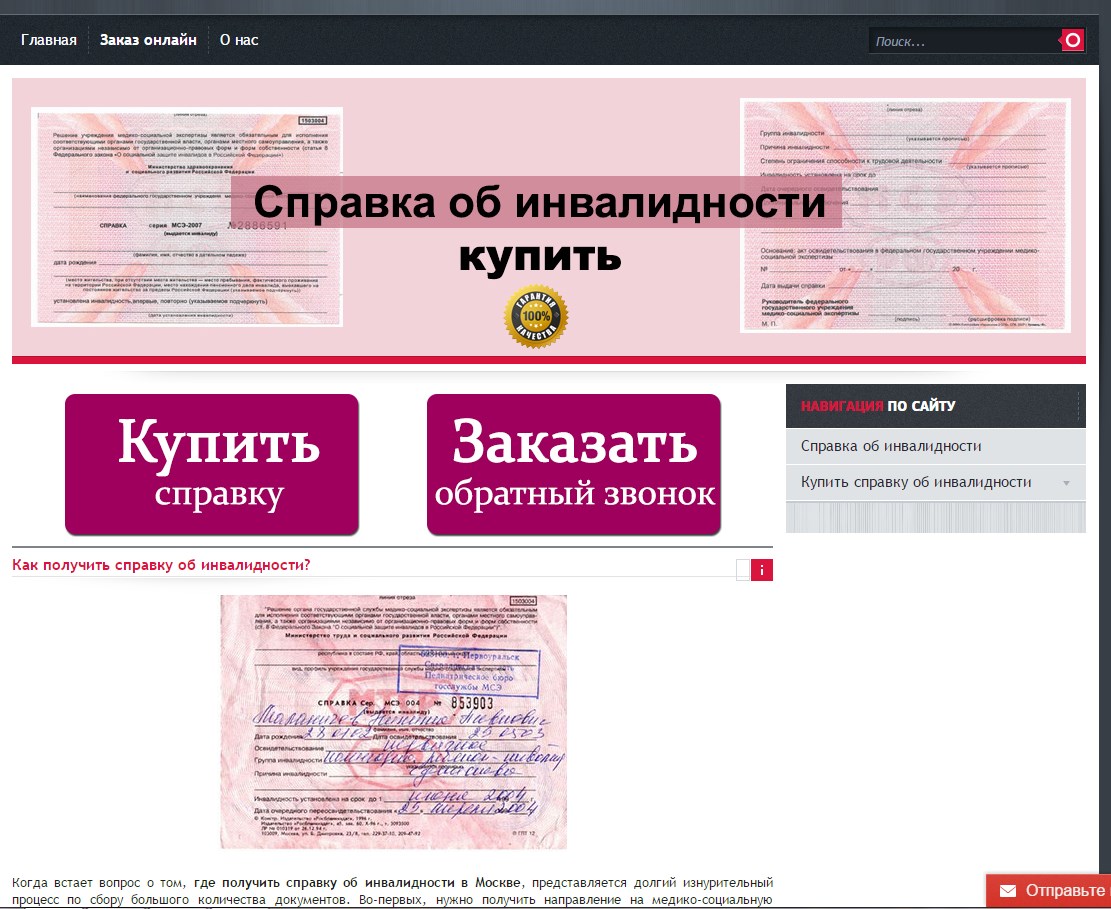Expand the Купить справку об инвалидности arrow

1066,483
